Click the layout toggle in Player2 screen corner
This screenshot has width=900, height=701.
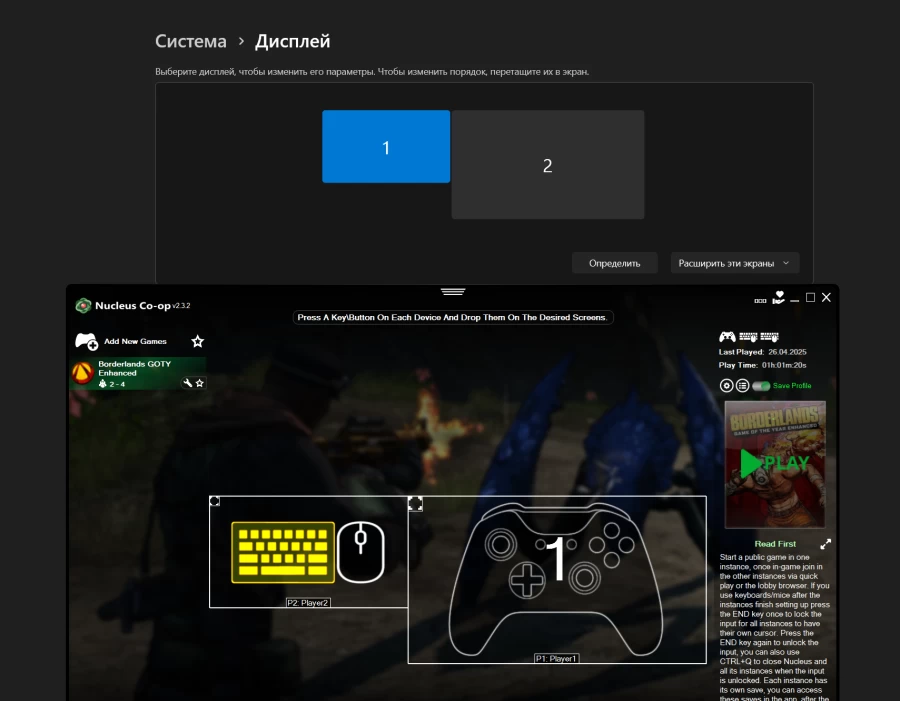(215, 502)
